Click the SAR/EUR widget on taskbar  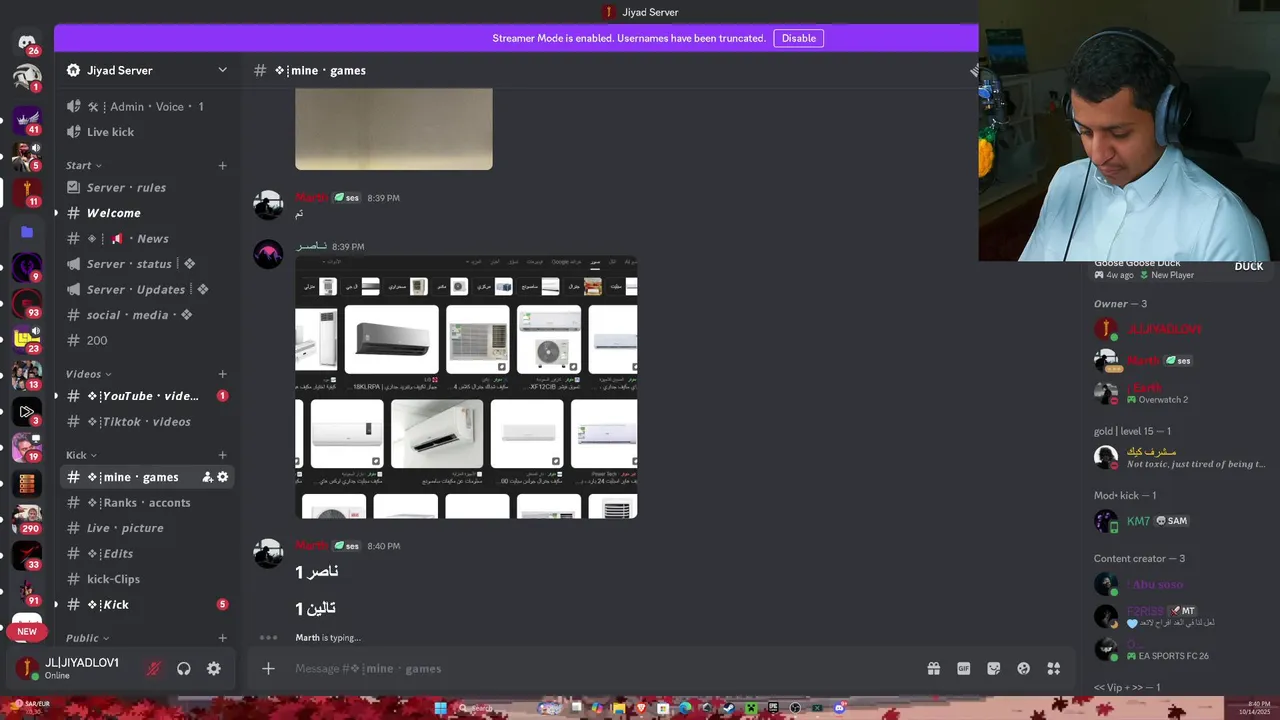(32, 707)
